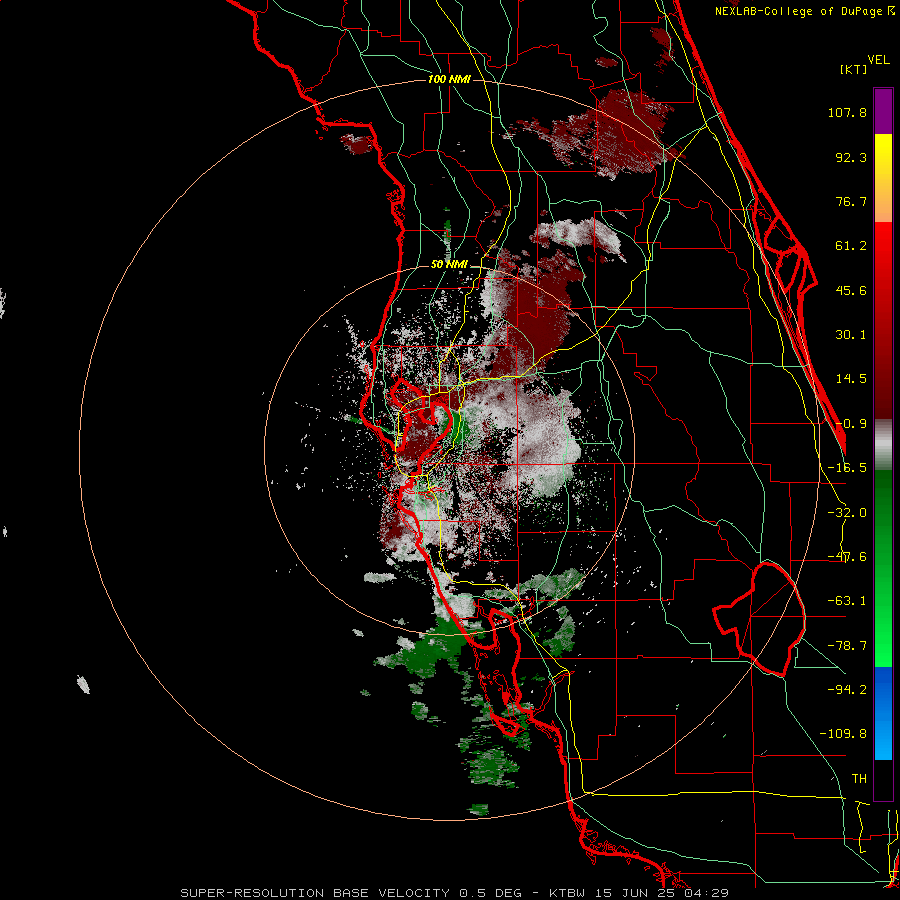Image resolution: width=900 pixels, height=900 pixels.
Task: Click the 04:29 timestamp in the caption
Action: click(x=707, y=893)
